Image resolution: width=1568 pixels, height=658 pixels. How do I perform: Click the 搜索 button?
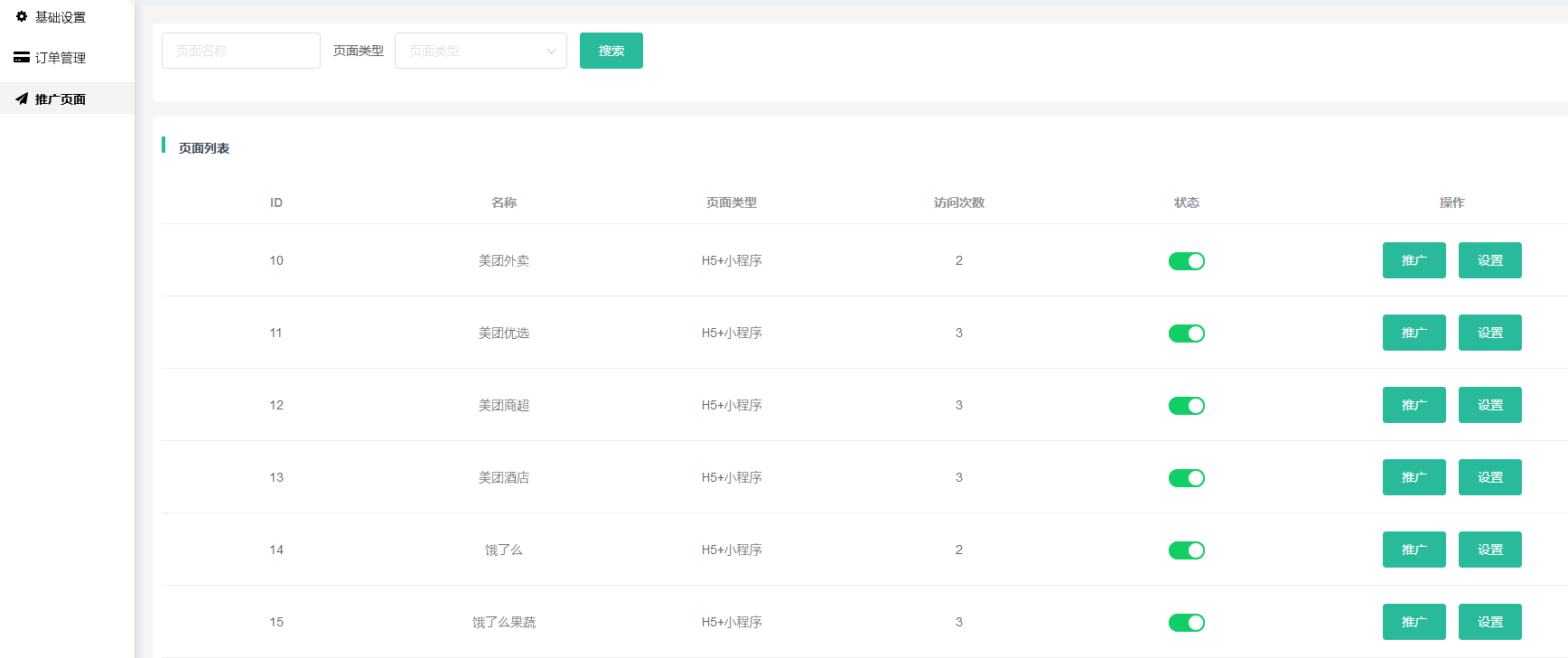(611, 51)
